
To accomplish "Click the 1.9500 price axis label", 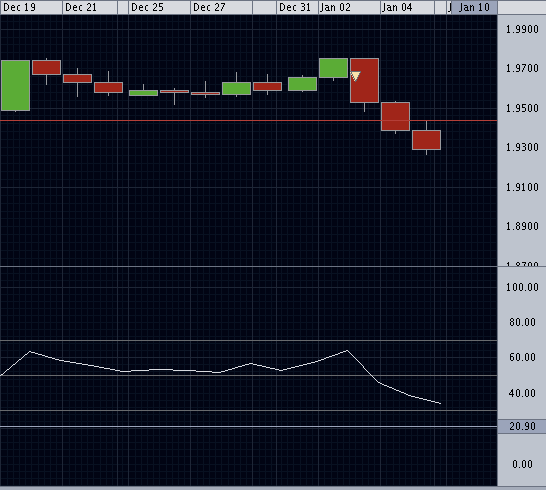I will pyautogui.click(x=522, y=108).
